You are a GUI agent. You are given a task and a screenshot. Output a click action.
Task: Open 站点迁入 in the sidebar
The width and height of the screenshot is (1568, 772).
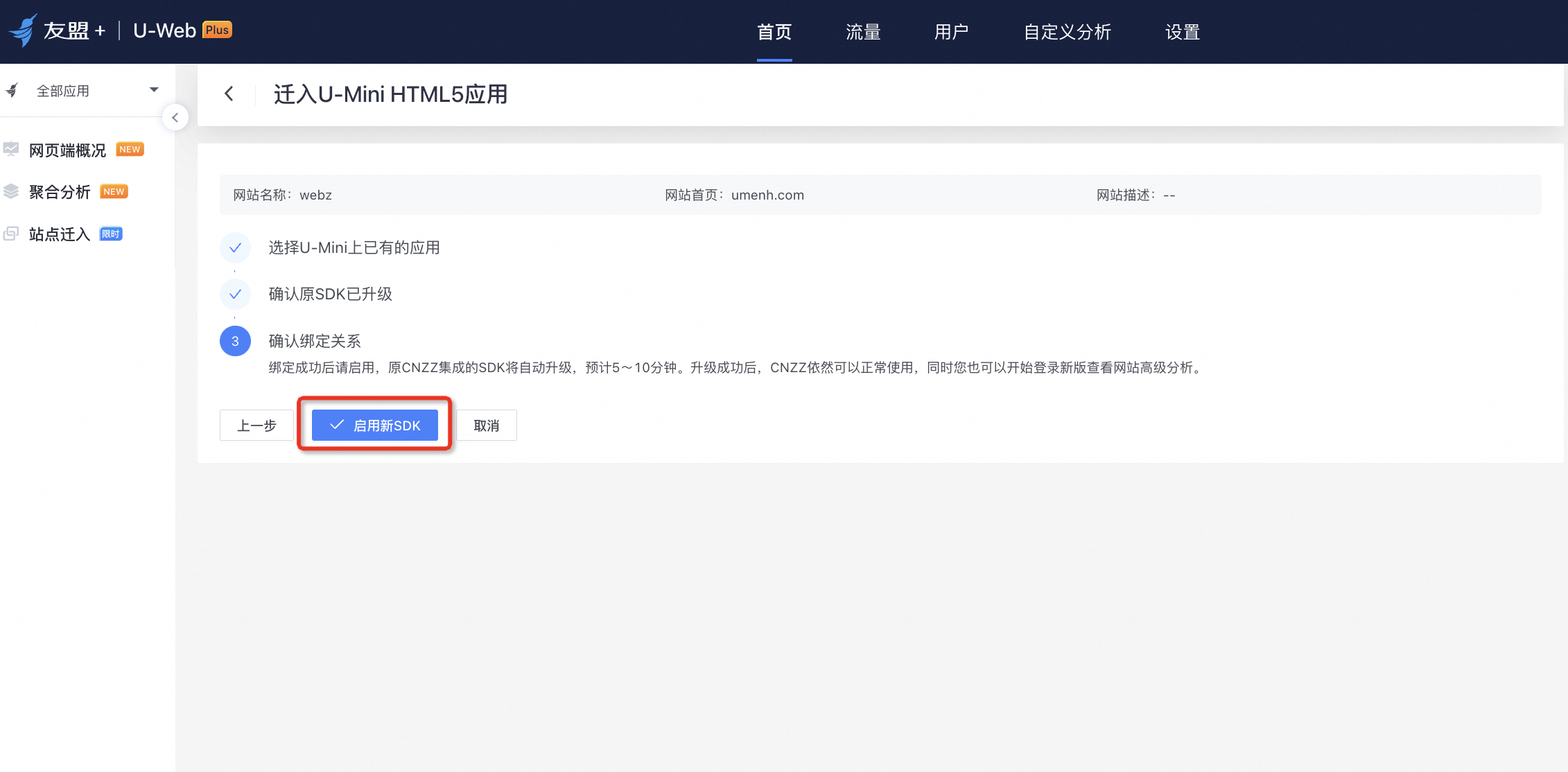point(60,234)
